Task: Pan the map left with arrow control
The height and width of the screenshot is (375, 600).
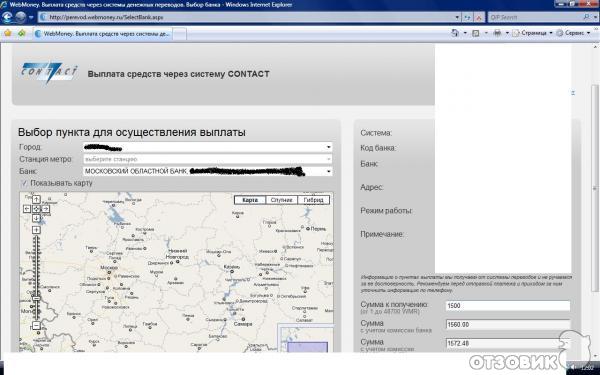Action: 26,209
